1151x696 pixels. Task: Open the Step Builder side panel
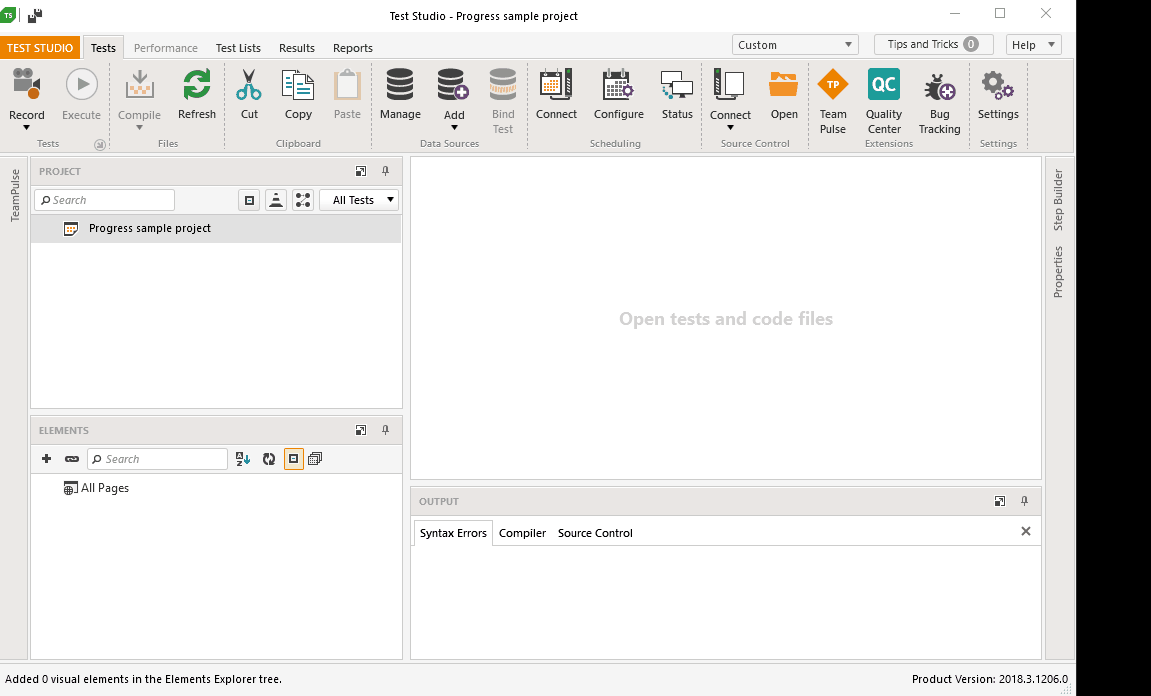(1058, 200)
